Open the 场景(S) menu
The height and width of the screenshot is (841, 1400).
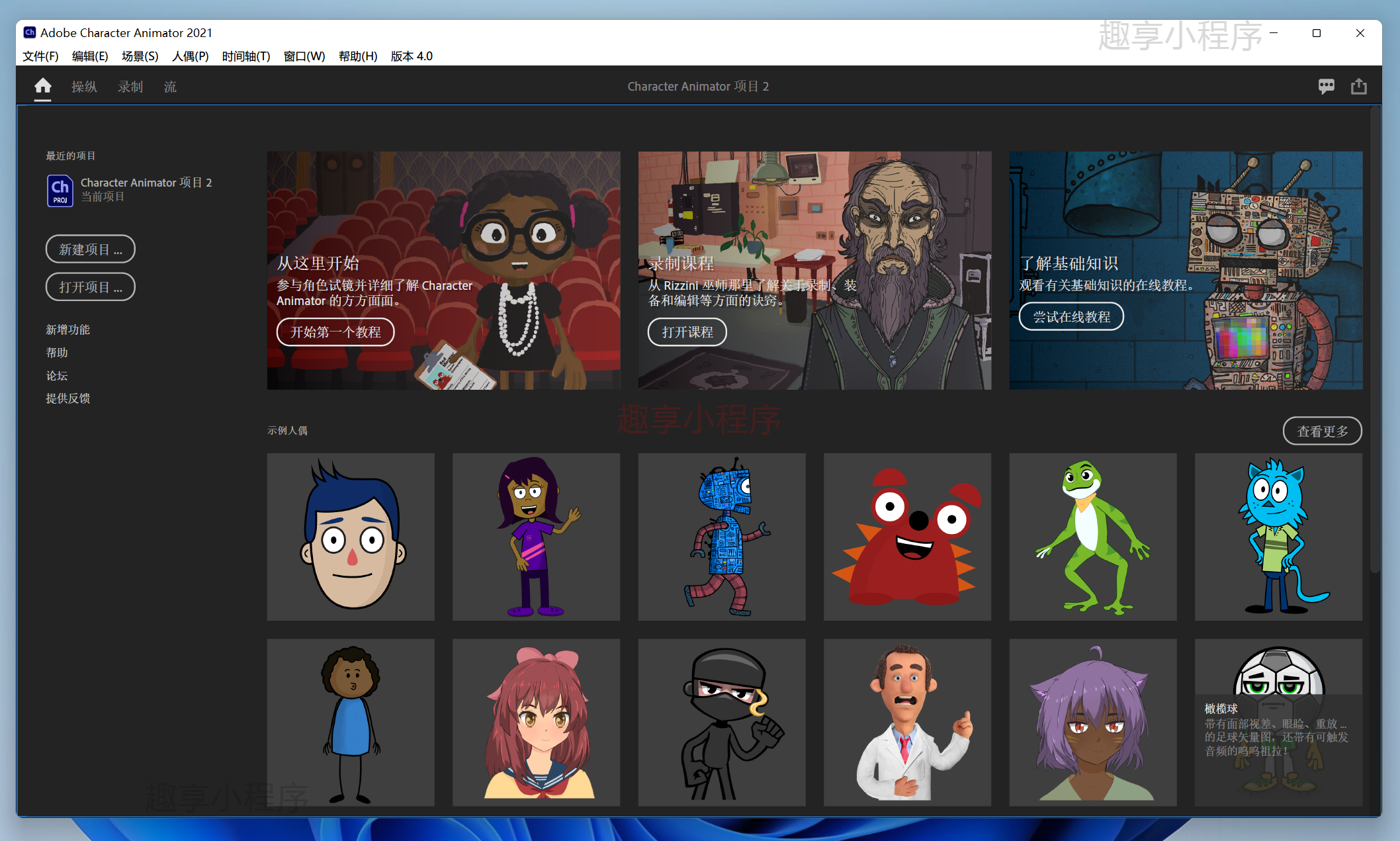pos(140,56)
